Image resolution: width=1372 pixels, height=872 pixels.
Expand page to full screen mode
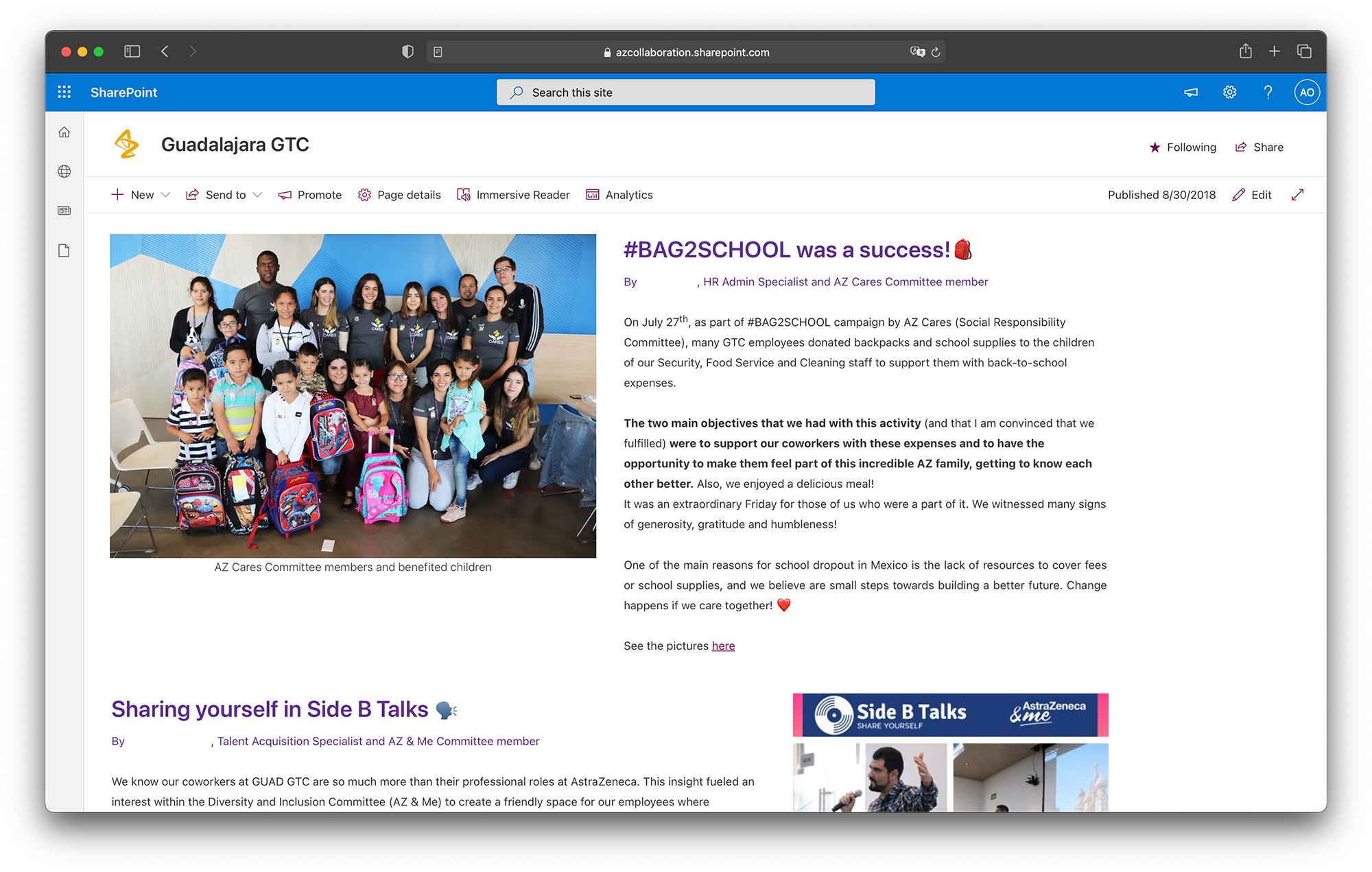click(1297, 195)
